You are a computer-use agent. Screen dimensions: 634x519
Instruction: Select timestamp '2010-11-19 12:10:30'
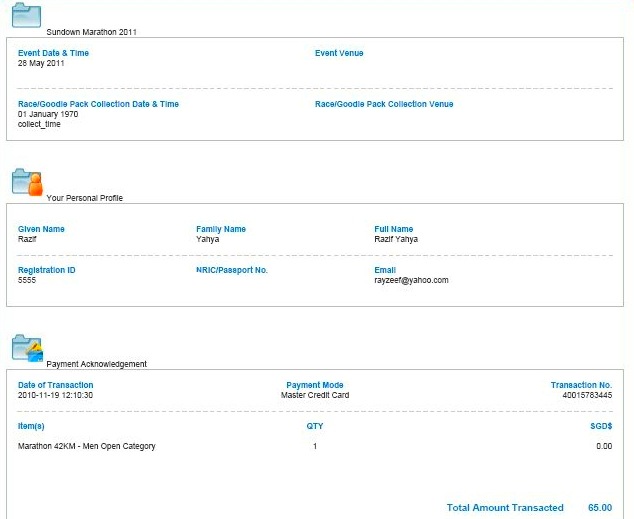coord(55,395)
